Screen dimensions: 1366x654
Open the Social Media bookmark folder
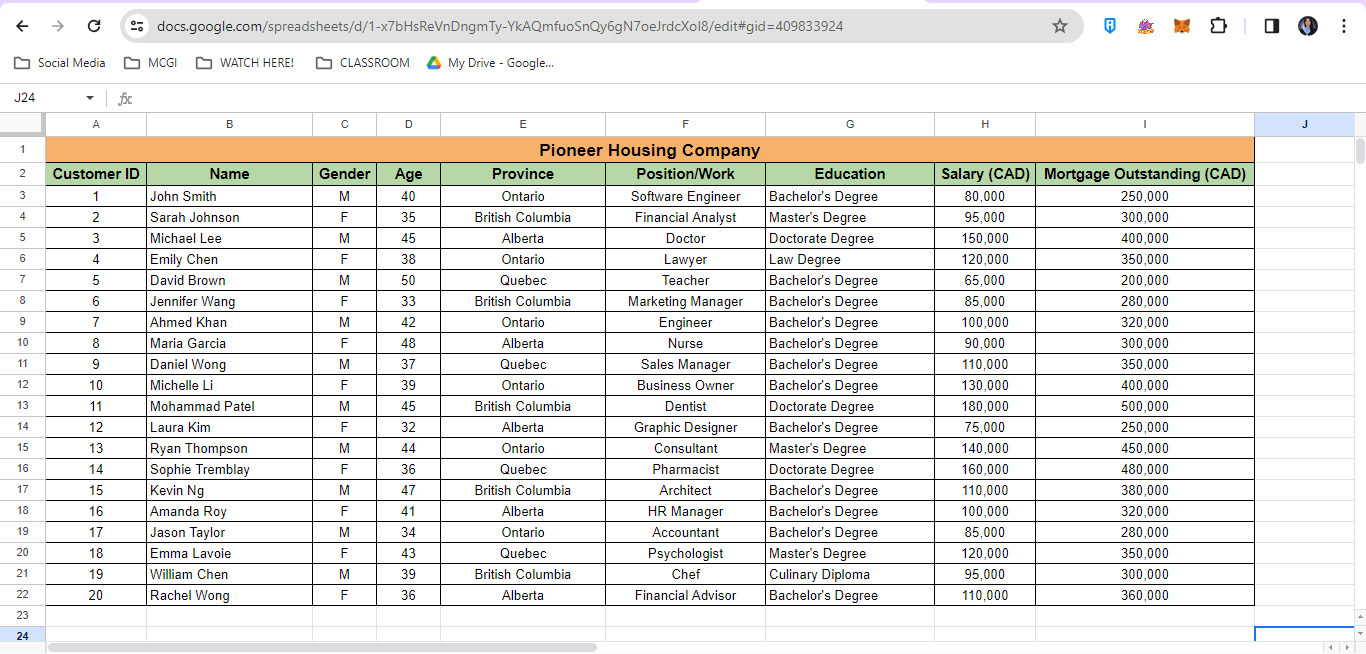(x=60, y=63)
